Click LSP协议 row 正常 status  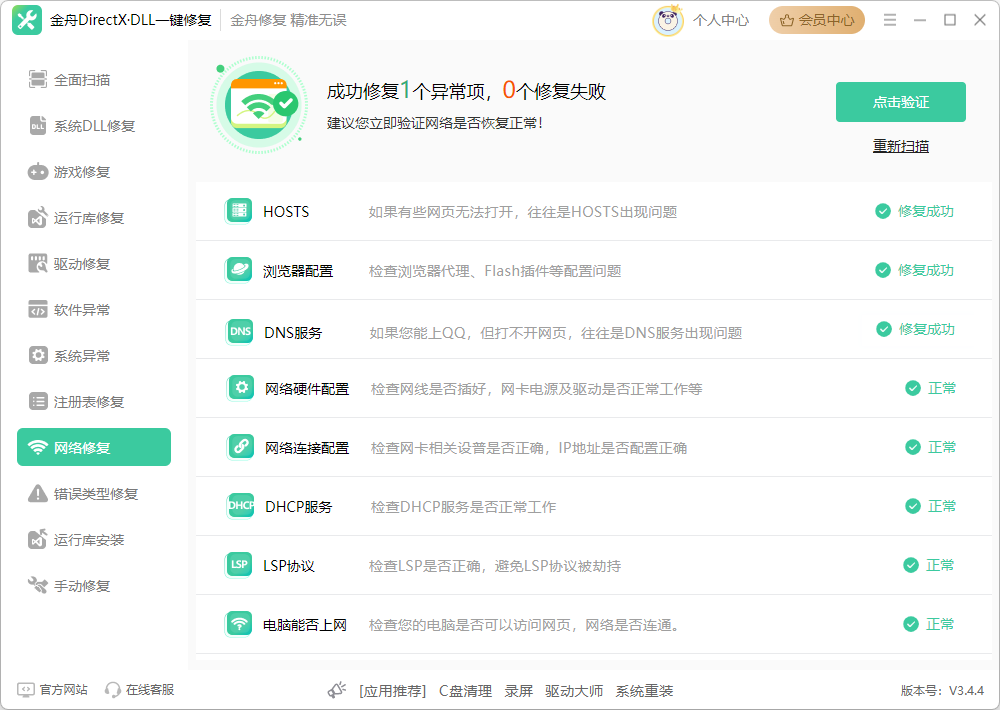[x=929, y=565]
